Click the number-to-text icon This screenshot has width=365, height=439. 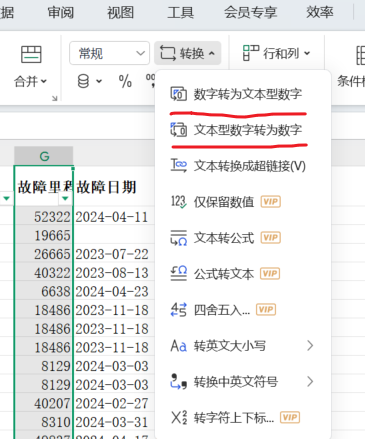[179, 94]
